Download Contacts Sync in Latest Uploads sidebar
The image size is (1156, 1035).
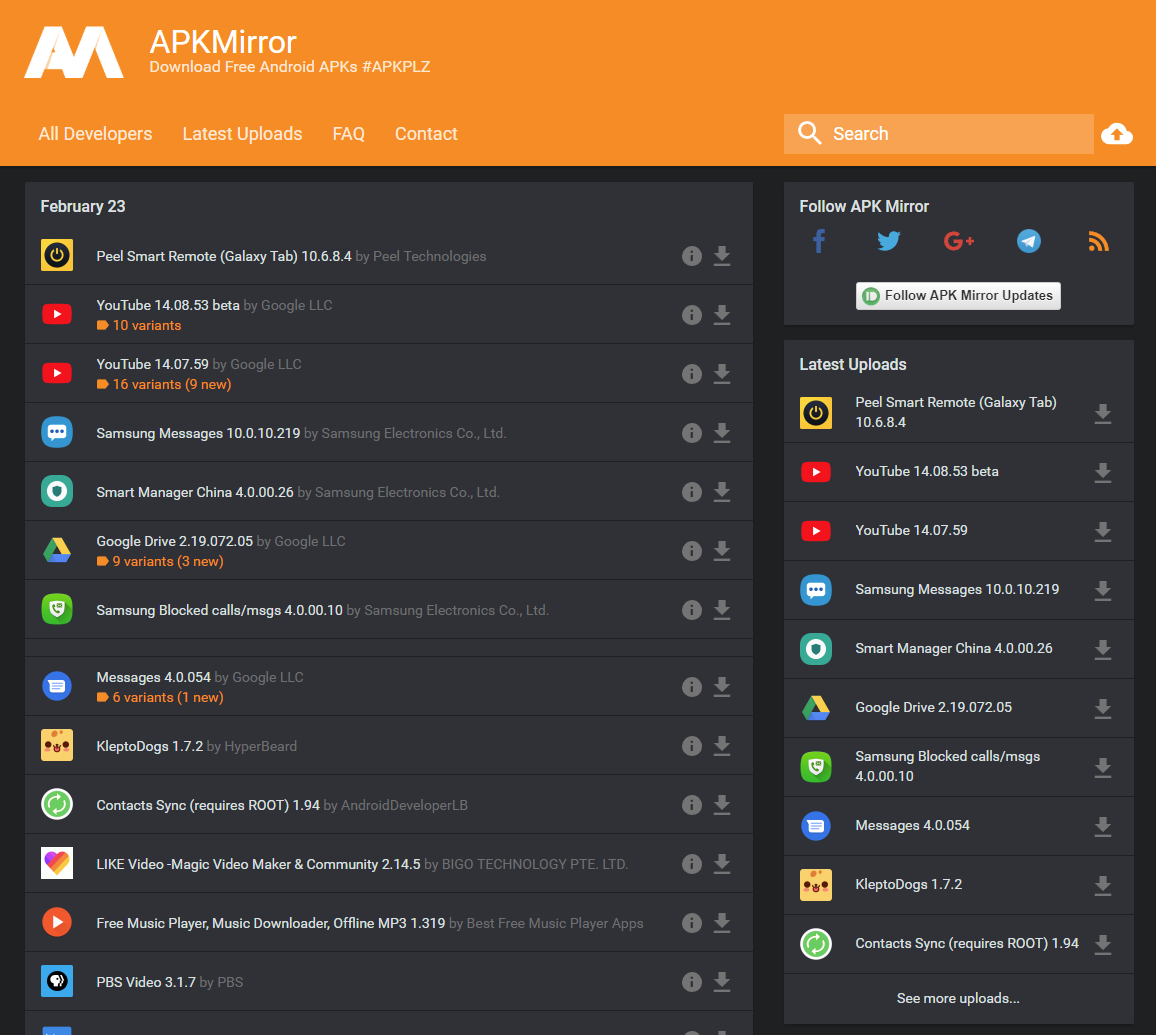tap(1102, 944)
